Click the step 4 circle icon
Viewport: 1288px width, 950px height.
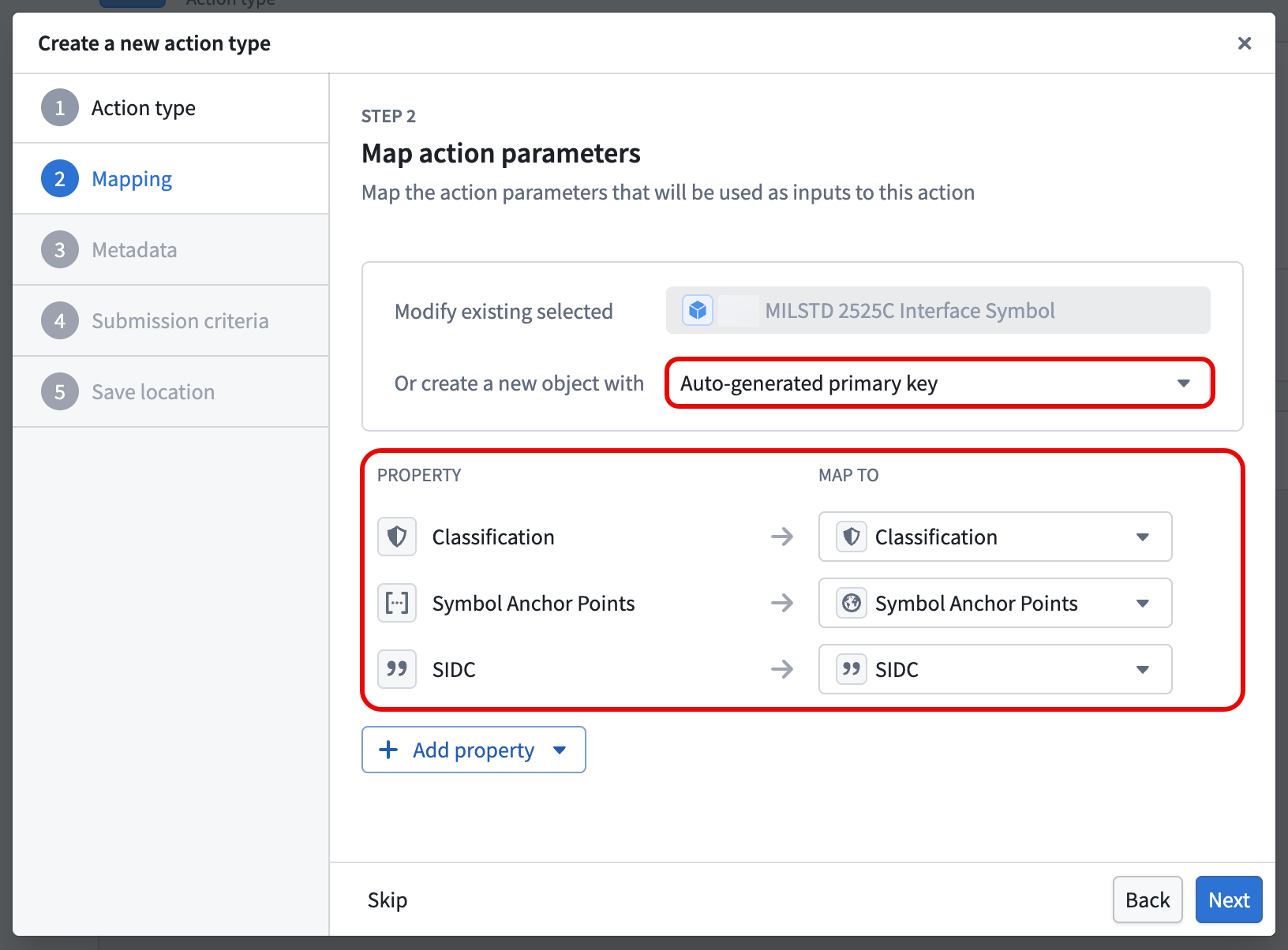coord(60,321)
